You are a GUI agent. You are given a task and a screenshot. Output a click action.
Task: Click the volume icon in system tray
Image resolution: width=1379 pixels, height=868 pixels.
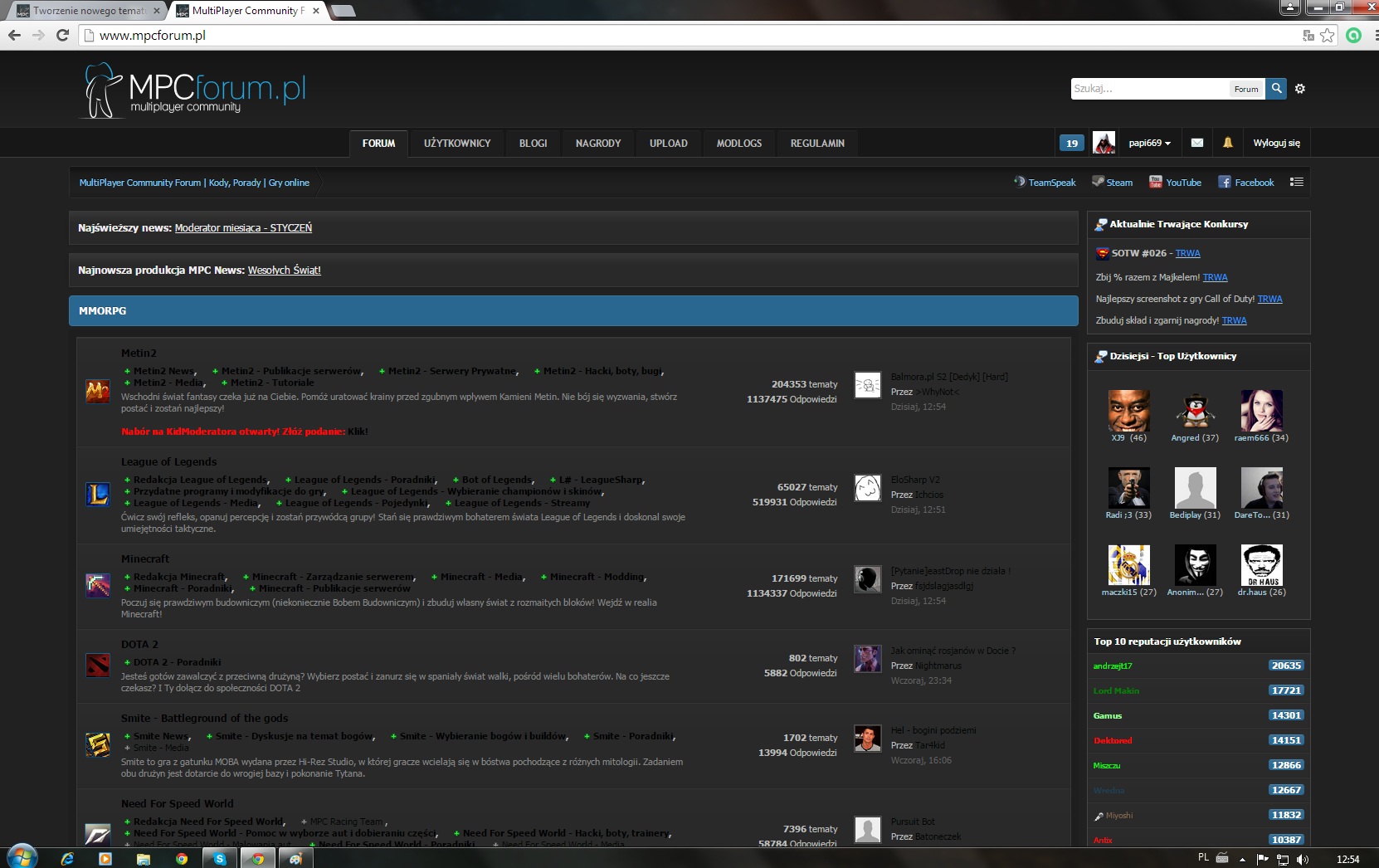coord(1303,859)
